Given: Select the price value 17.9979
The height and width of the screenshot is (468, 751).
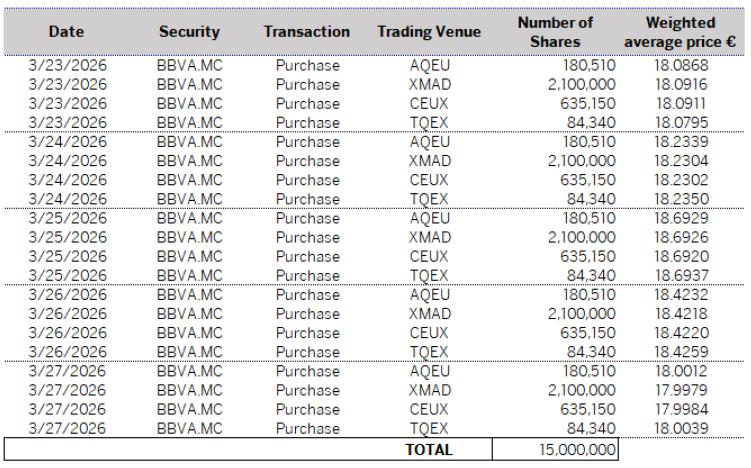Looking at the screenshot, I should coord(680,390).
